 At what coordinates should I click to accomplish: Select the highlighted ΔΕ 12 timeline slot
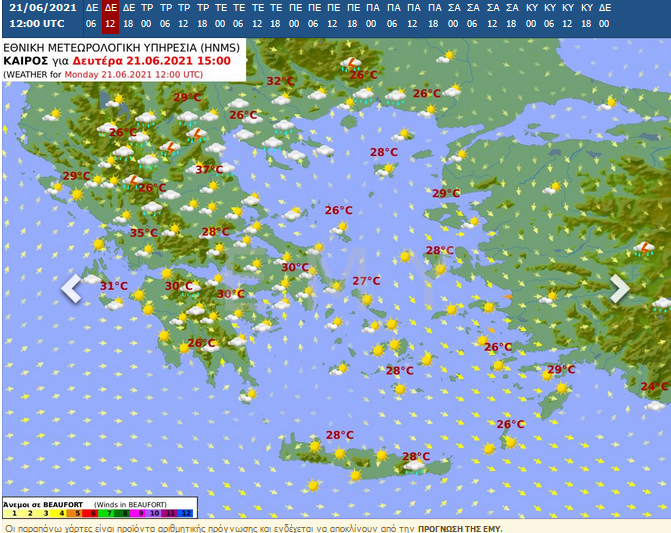(x=110, y=16)
